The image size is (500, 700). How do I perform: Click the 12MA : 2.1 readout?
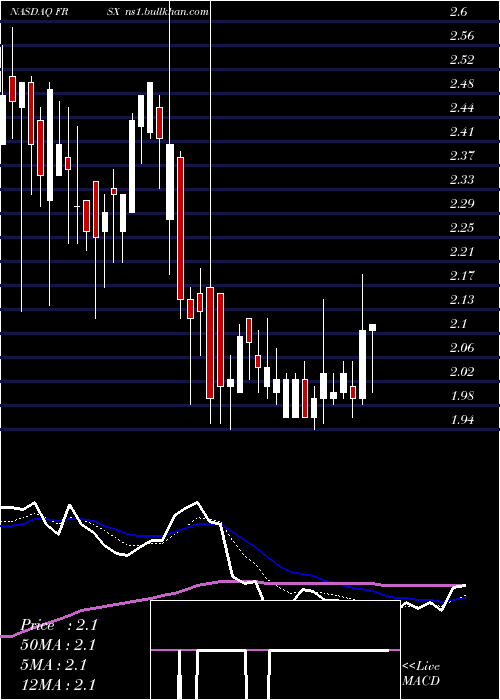coord(59,685)
